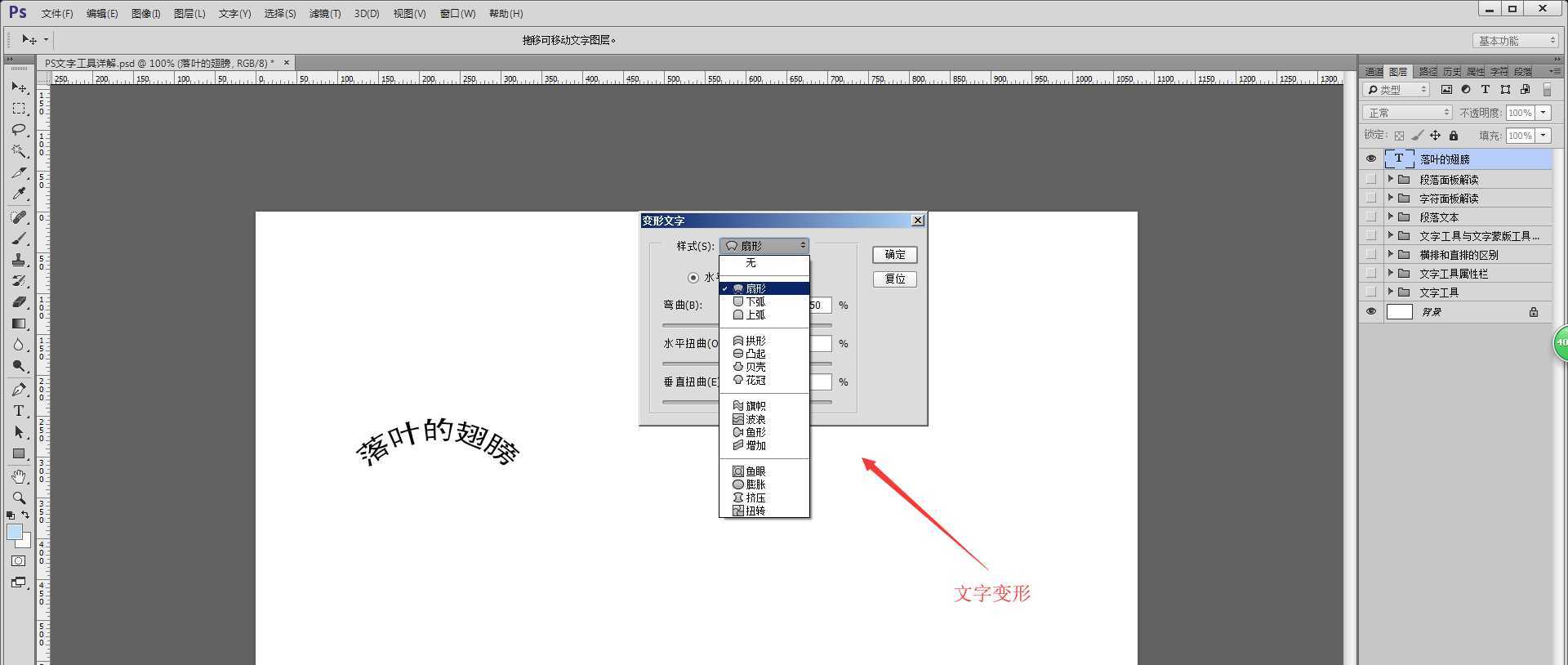Lock image pixels brush icon
The width and height of the screenshot is (1568, 665).
[x=1417, y=136]
